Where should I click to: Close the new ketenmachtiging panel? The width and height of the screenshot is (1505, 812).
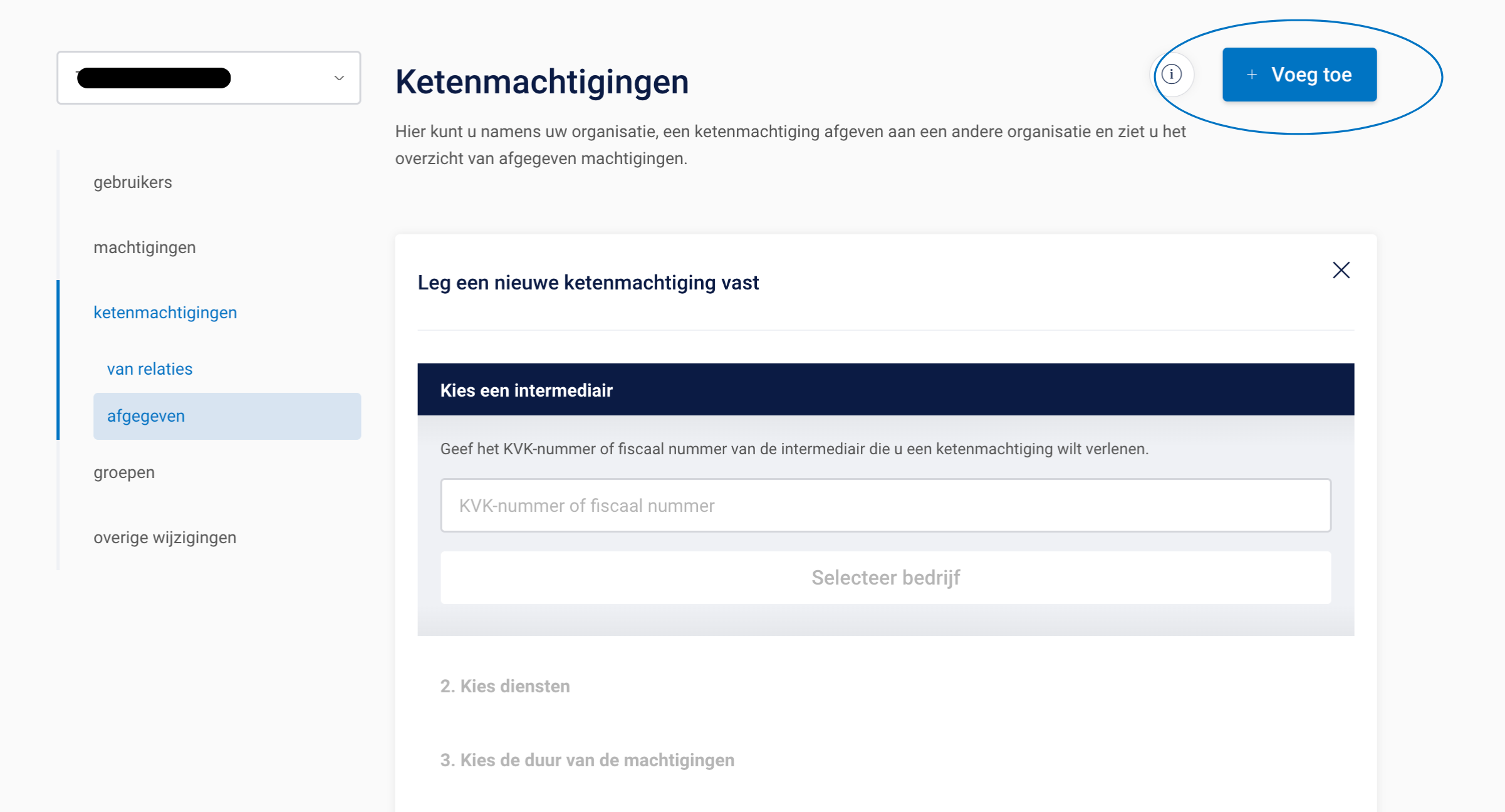click(1341, 270)
